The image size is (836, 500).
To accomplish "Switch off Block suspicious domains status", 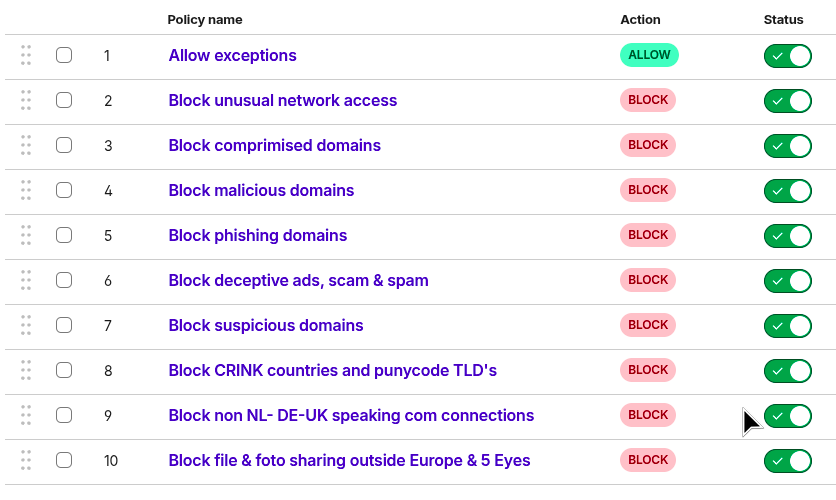I will point(787,326).
